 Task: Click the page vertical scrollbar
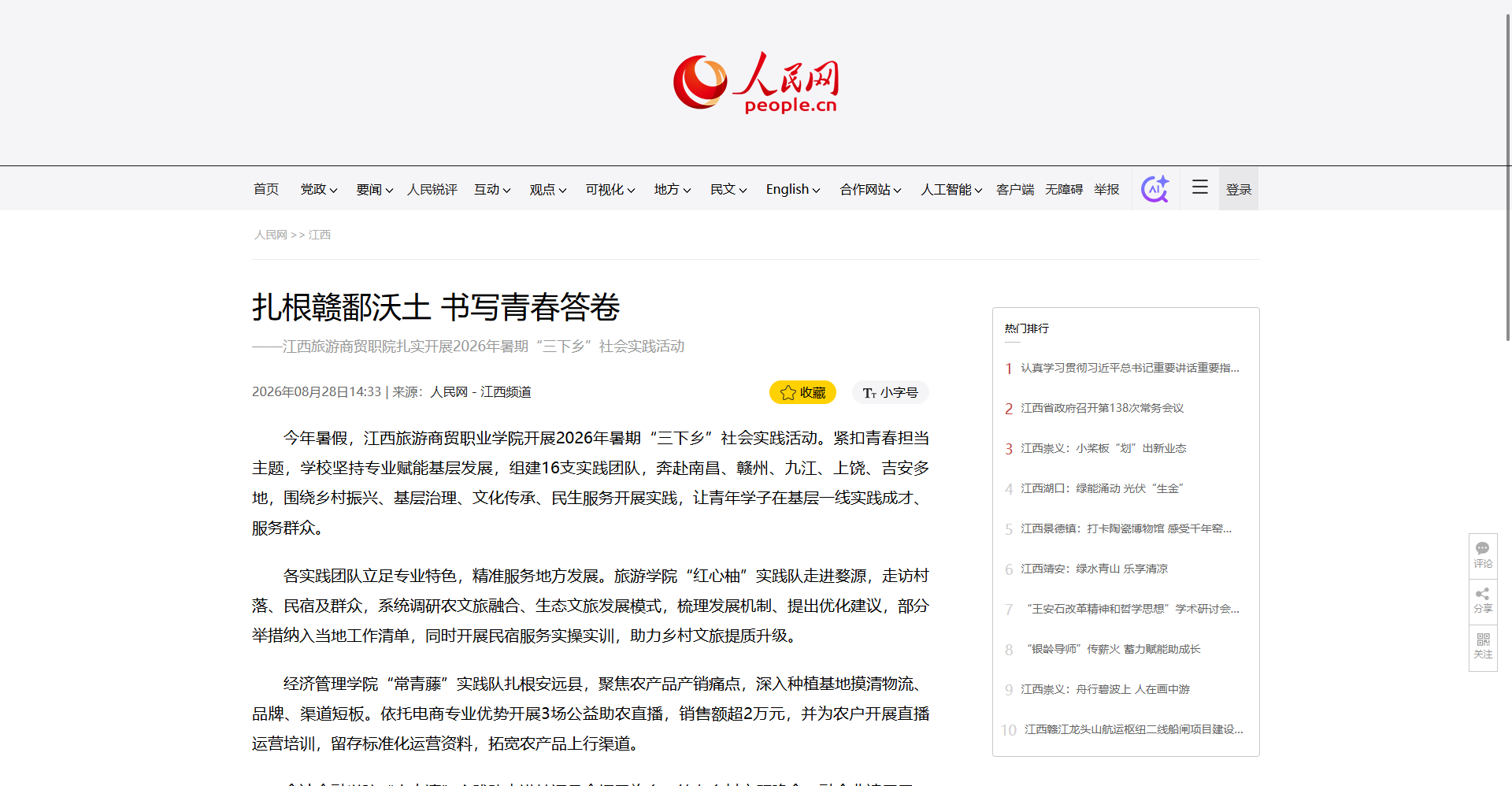pos(1508,177)
